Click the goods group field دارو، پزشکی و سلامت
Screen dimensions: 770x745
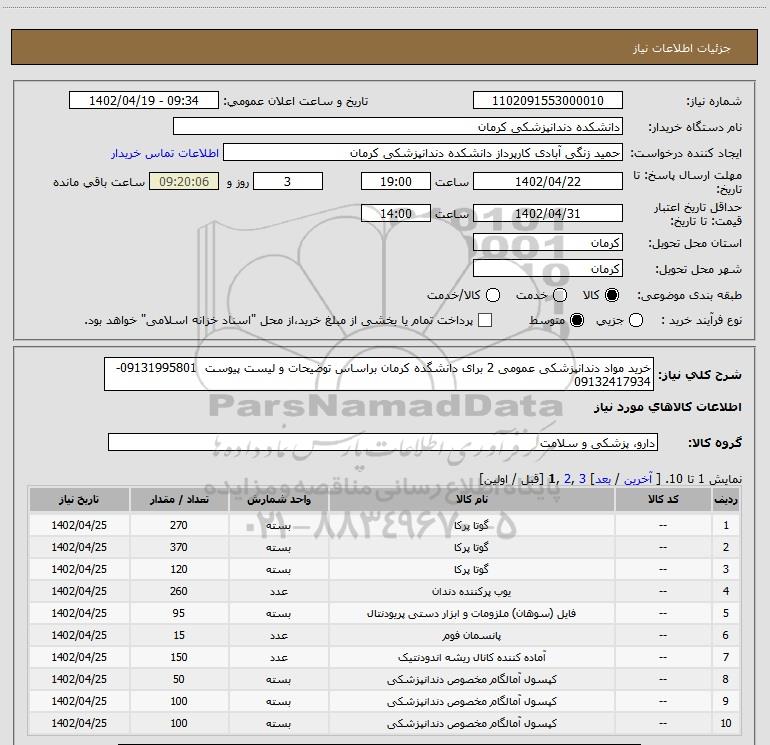coord(383,442)
